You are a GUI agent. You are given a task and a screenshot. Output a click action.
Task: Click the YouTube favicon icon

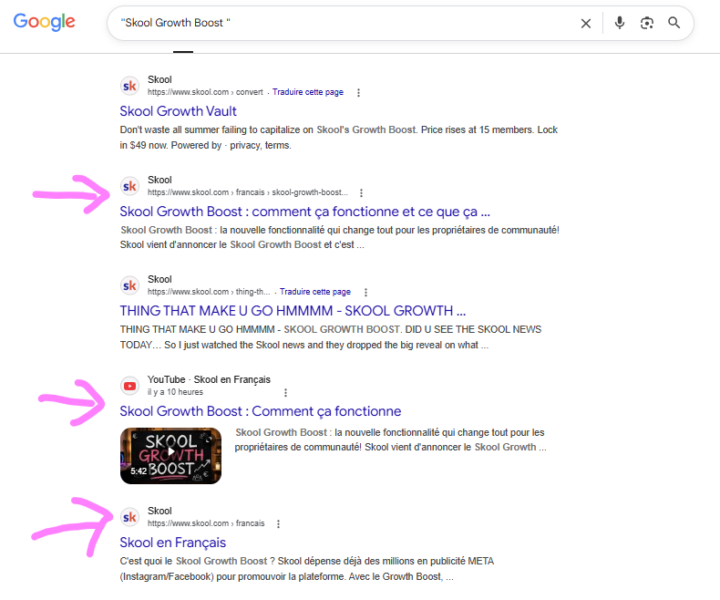point(130,386)
